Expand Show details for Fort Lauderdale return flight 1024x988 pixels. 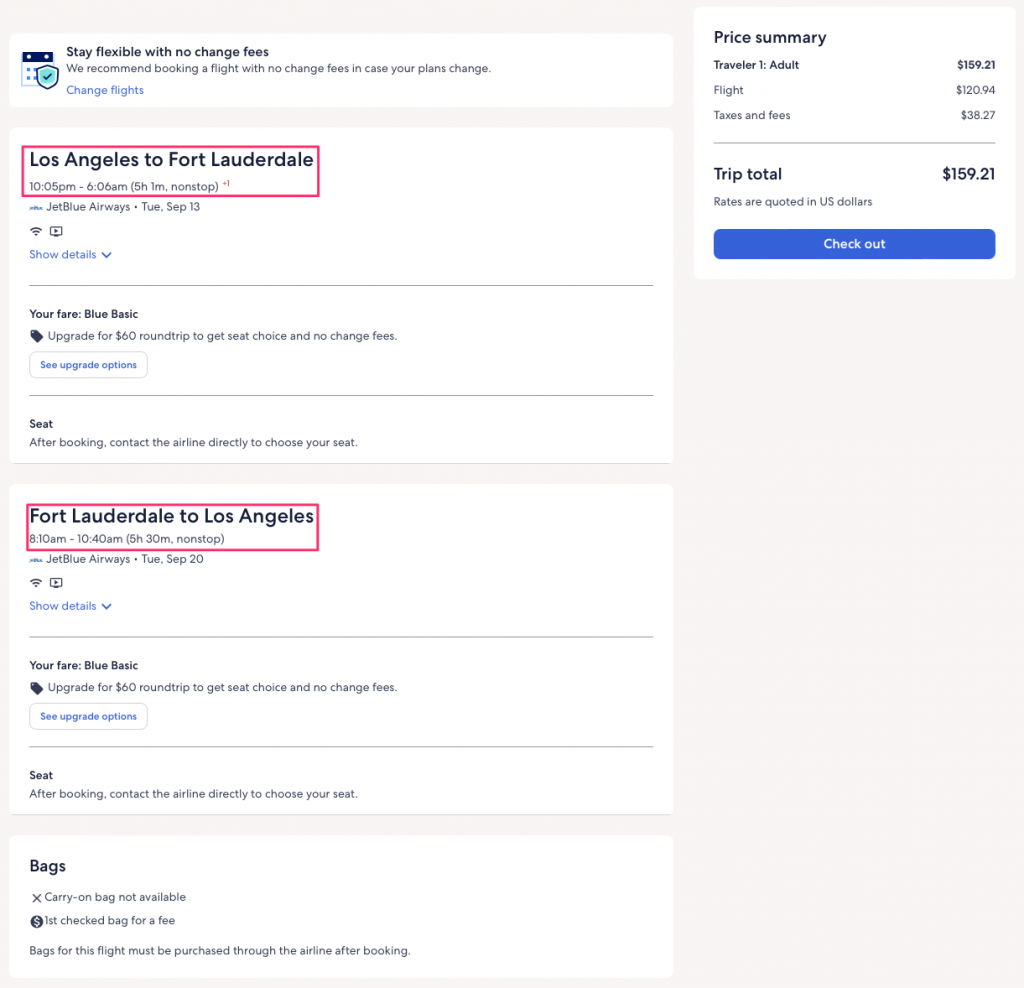tap(70, 606)
